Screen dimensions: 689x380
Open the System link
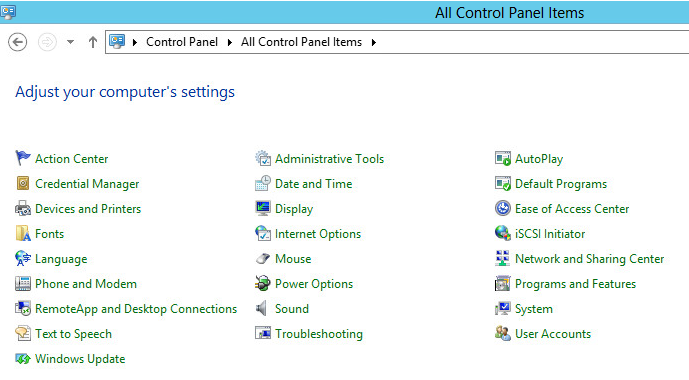coord(534,309)
